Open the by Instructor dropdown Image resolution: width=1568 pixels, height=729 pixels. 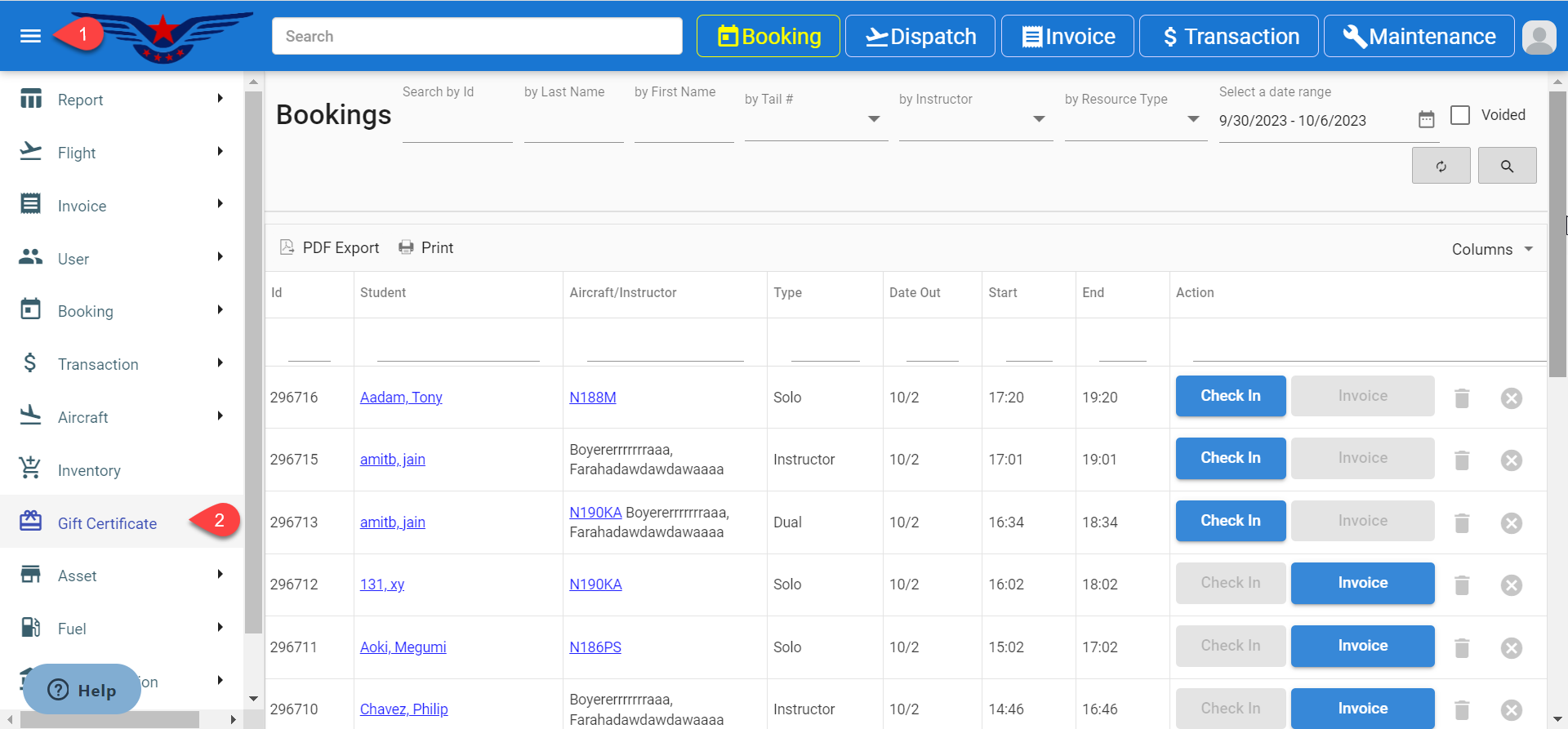pyautogui.click(x=1038, y=119)
